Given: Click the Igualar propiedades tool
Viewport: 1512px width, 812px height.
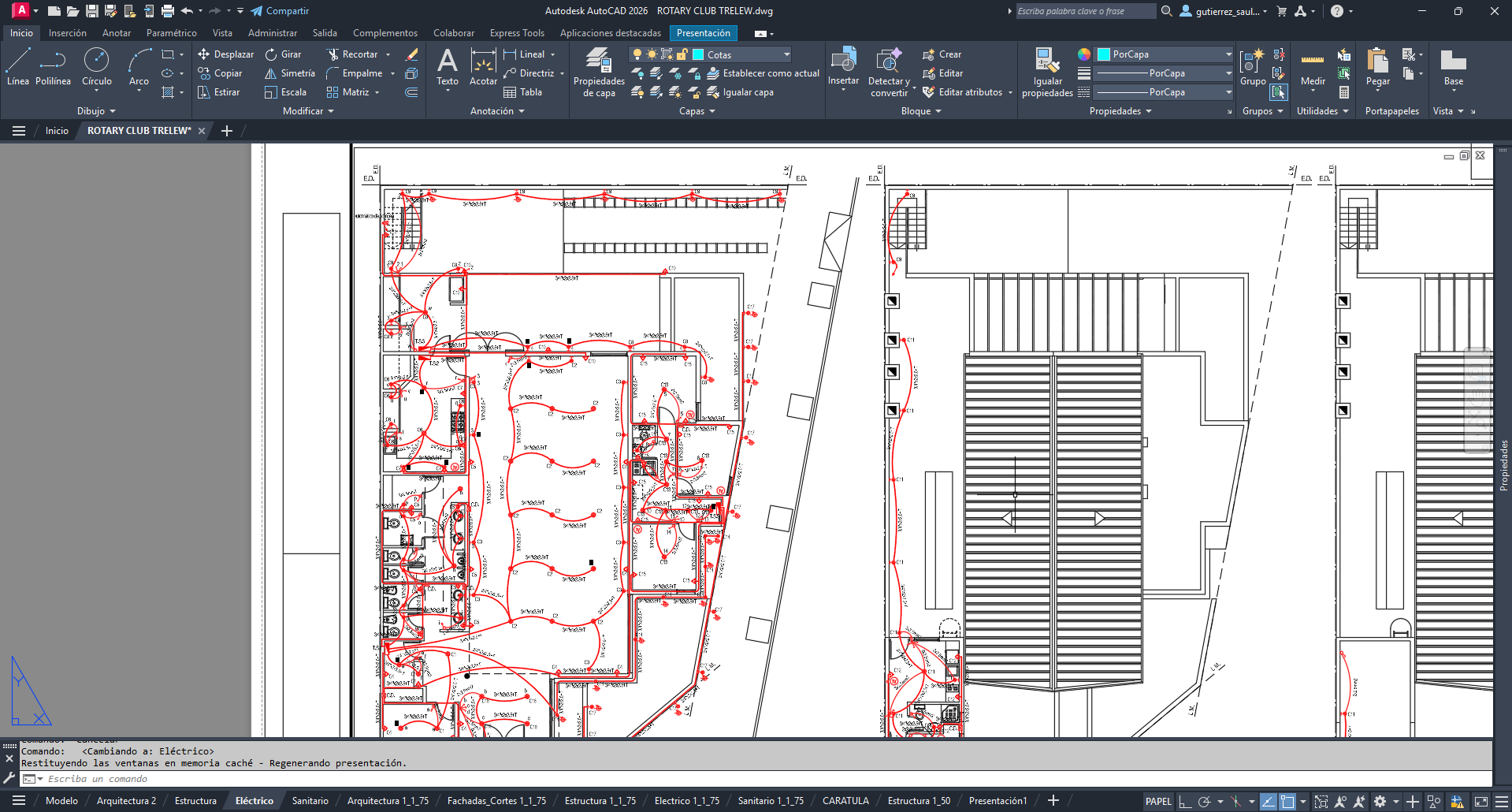Looking at the screenshot, I should 1046,71.
